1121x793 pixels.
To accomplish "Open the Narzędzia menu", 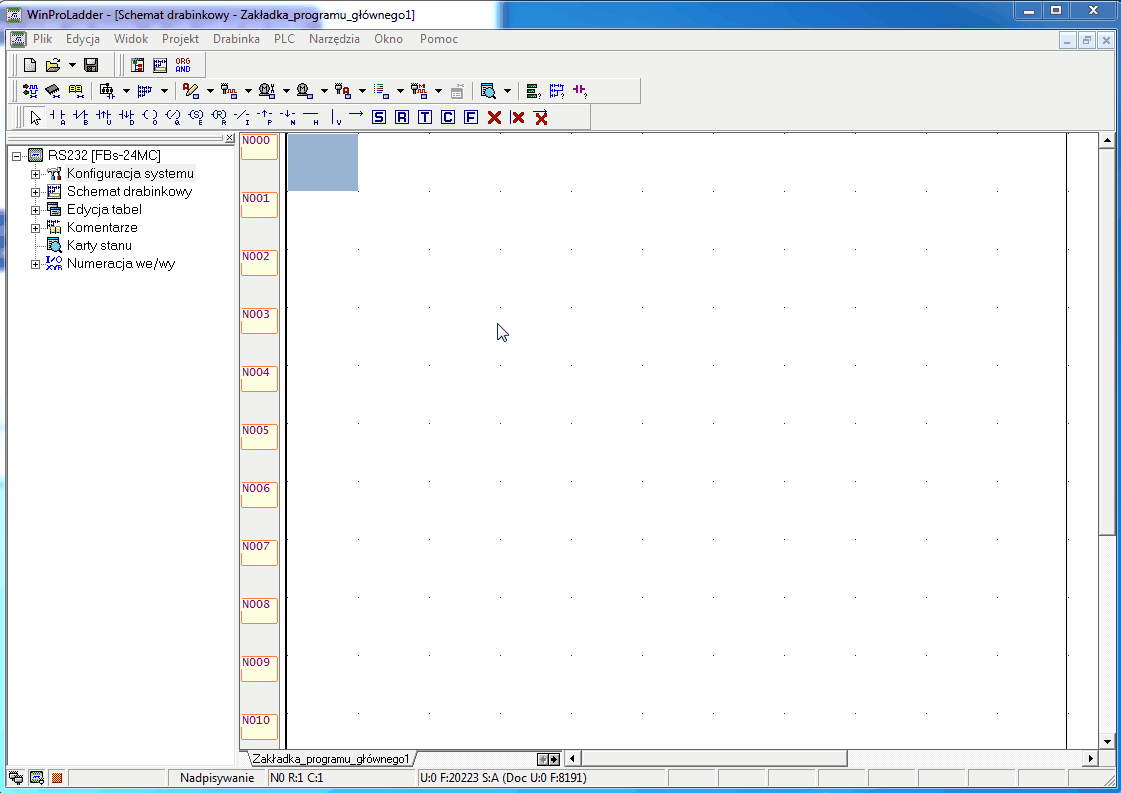I will tap(334, 39).
